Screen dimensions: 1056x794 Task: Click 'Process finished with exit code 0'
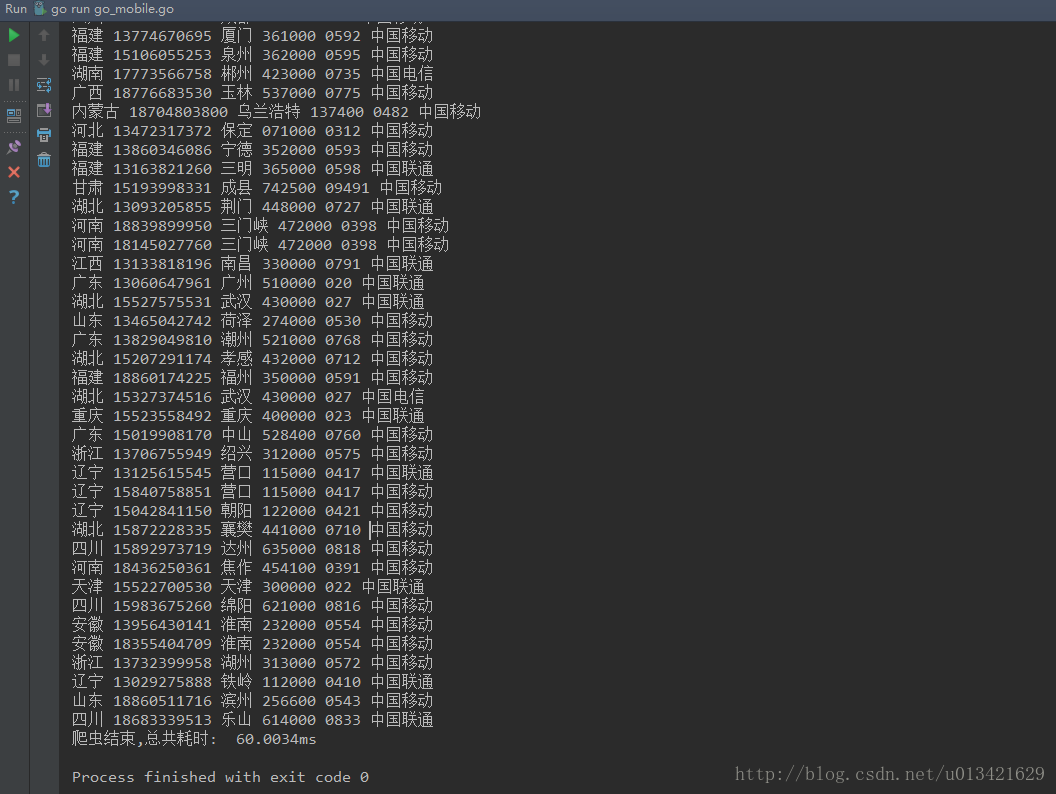220,777
